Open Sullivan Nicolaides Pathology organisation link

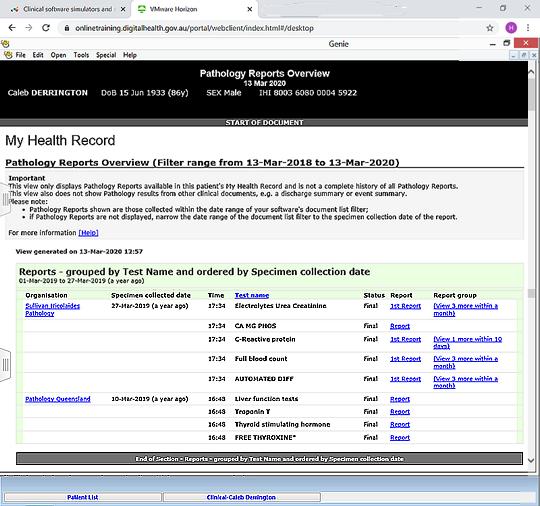point(52,309)
